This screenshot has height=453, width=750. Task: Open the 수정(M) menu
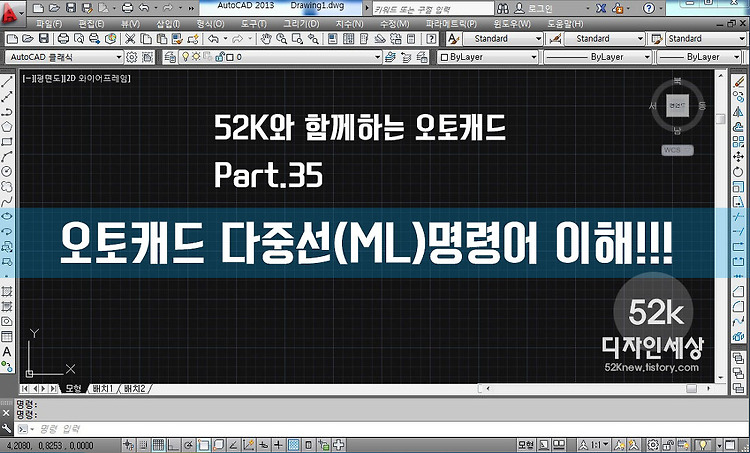click(395, 24)
